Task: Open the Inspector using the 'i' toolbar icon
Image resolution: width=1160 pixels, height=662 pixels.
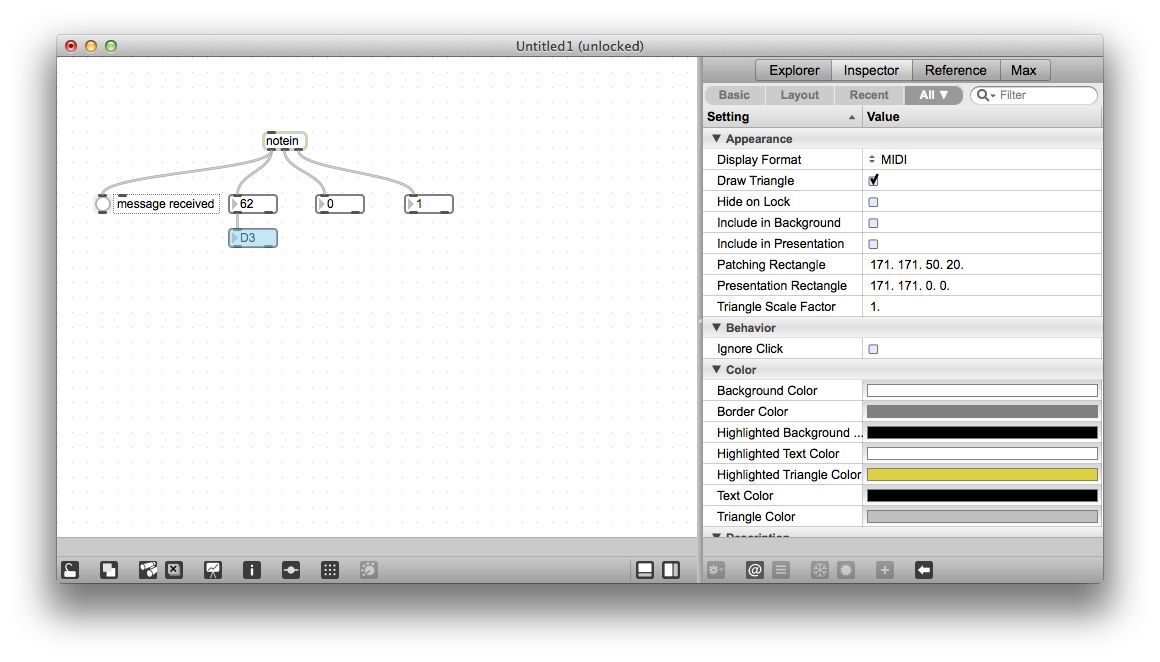Action: click(x=251, y=569)
